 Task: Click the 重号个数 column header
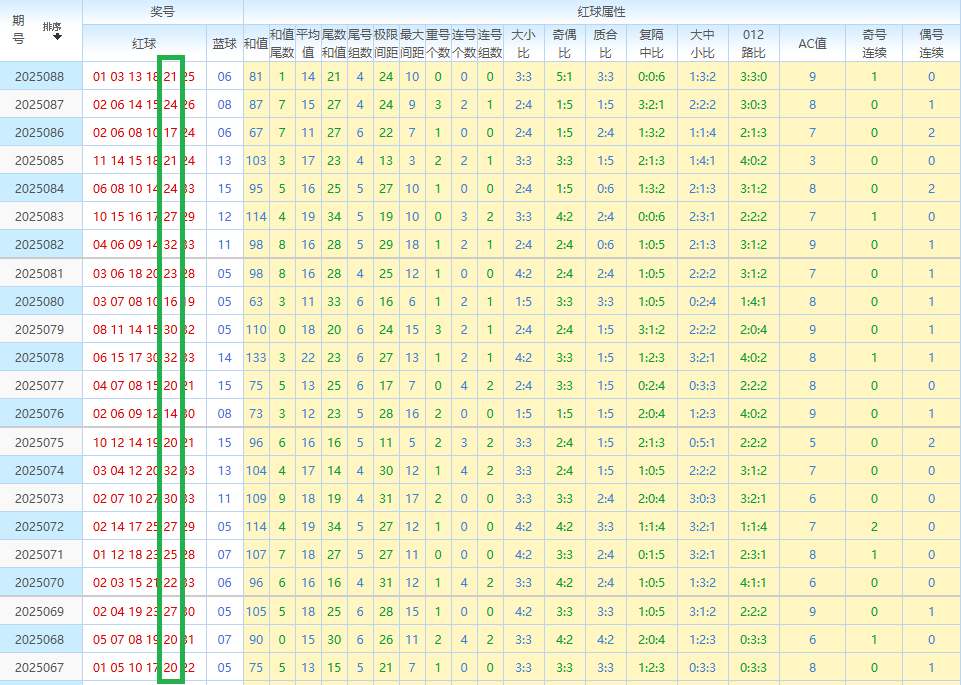(438, 44)
